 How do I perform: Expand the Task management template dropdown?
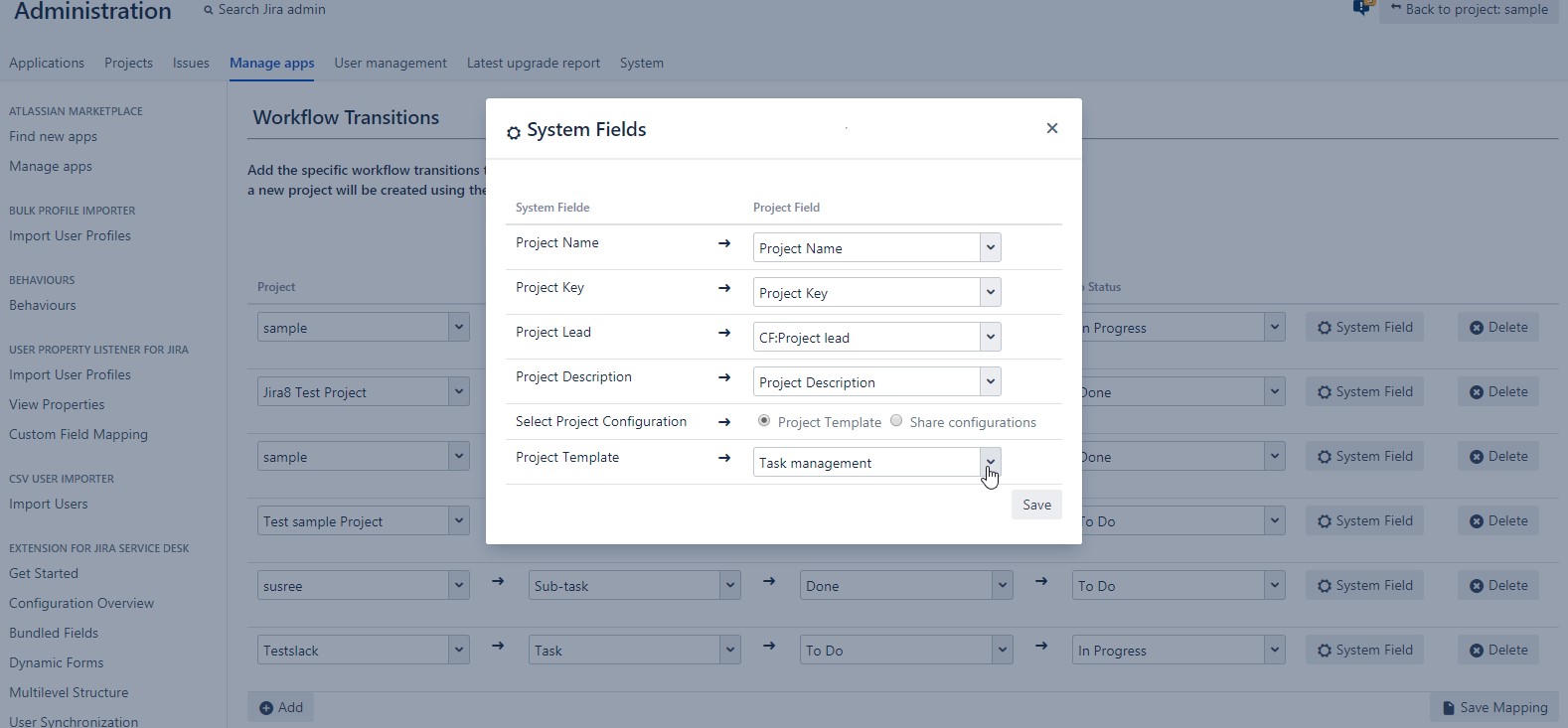[x=876, y=462]
